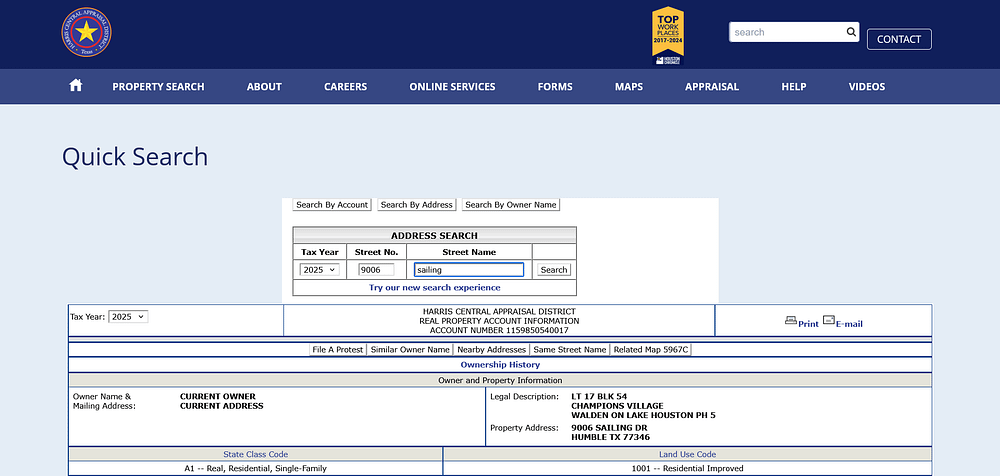The height and width of the screenshot is (476, 1000).
Task: Open the APPRAISAL menu
Action: (712, 87)
